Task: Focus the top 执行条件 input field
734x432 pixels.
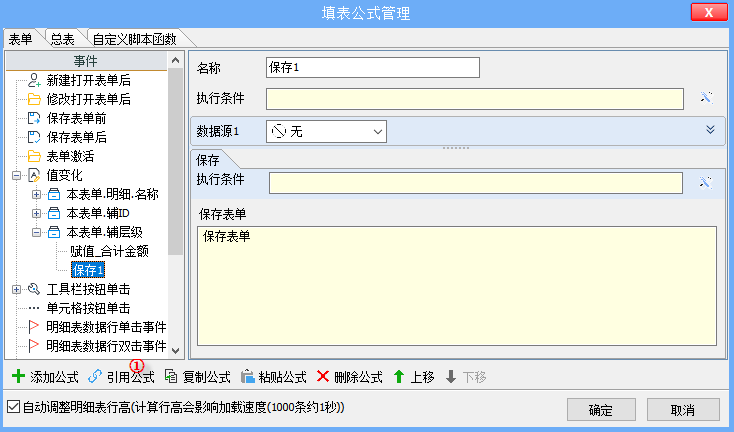Action: [x=475, y=99]
